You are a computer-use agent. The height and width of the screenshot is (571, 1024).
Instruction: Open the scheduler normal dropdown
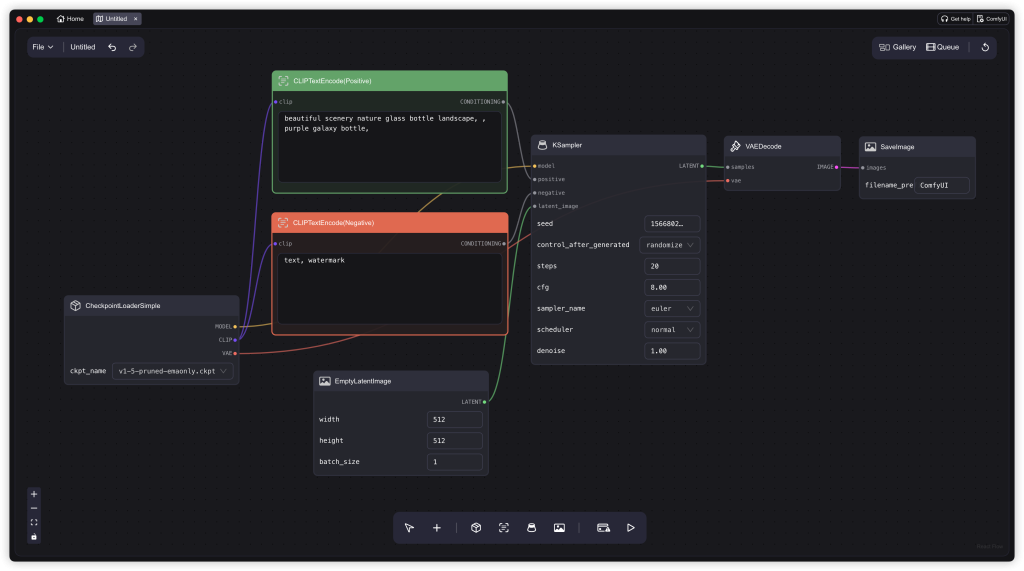tap(670, 330)
